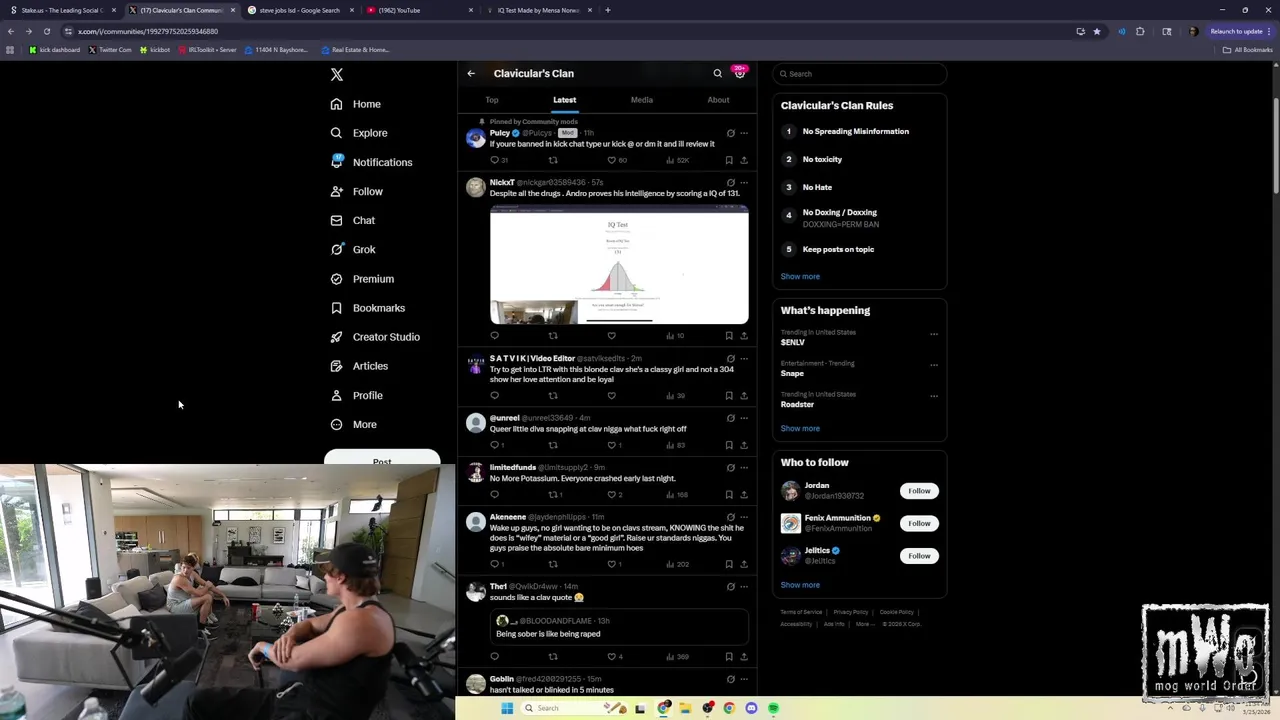The height and width of the screenshot is (720, 1280).
Task: Like the Akeneene post
Action: [x=612, y=564]
